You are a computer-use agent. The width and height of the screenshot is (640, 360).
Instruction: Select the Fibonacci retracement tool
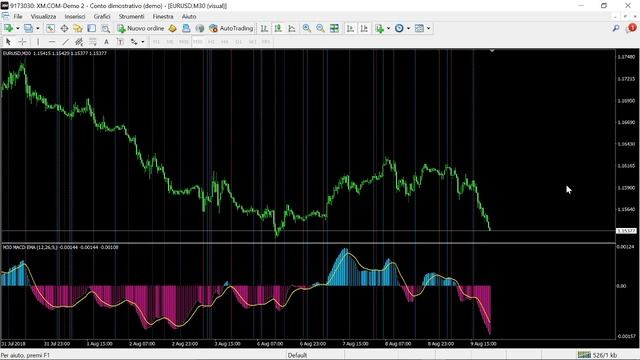93,42
